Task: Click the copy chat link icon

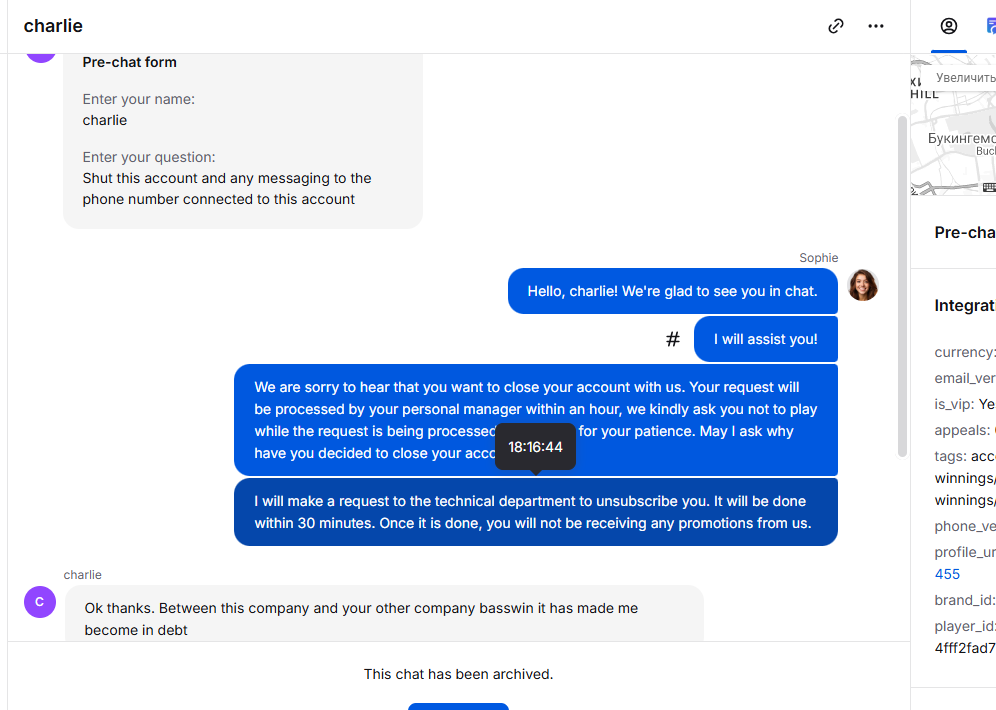Action: pyautogui.click(x=836, y=26)
